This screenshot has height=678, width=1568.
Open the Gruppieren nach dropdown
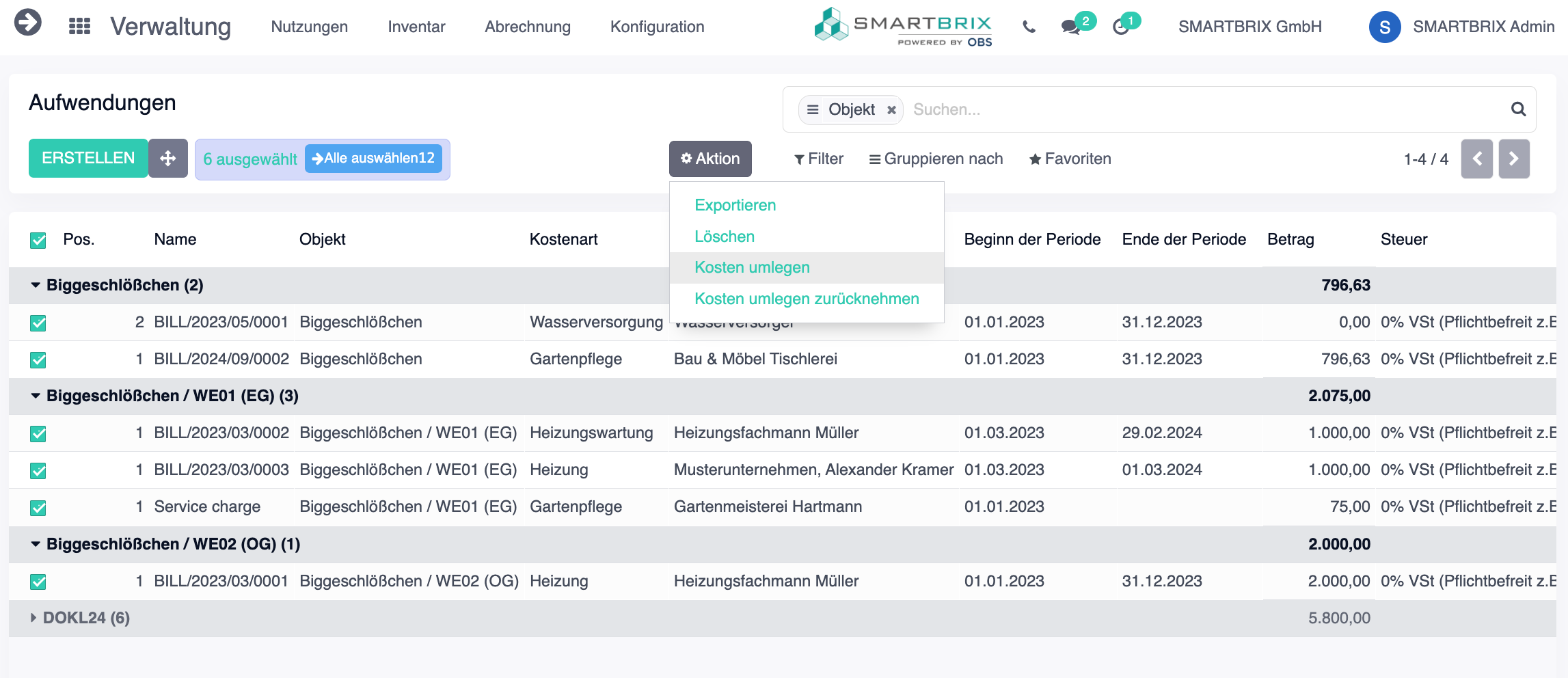pyautogui.click(x=936, y=159)
